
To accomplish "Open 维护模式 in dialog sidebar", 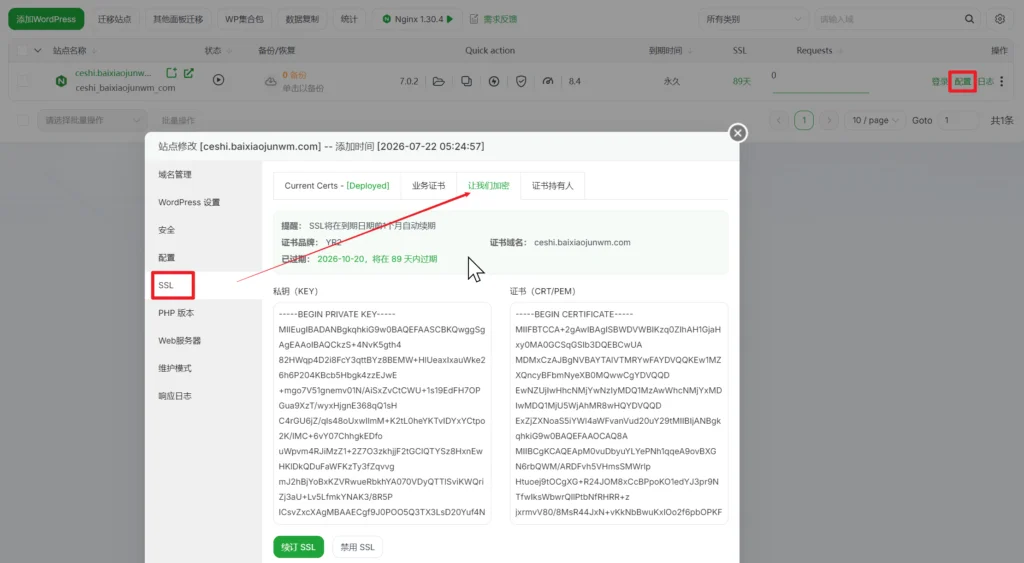I will [x=174, y=368].
